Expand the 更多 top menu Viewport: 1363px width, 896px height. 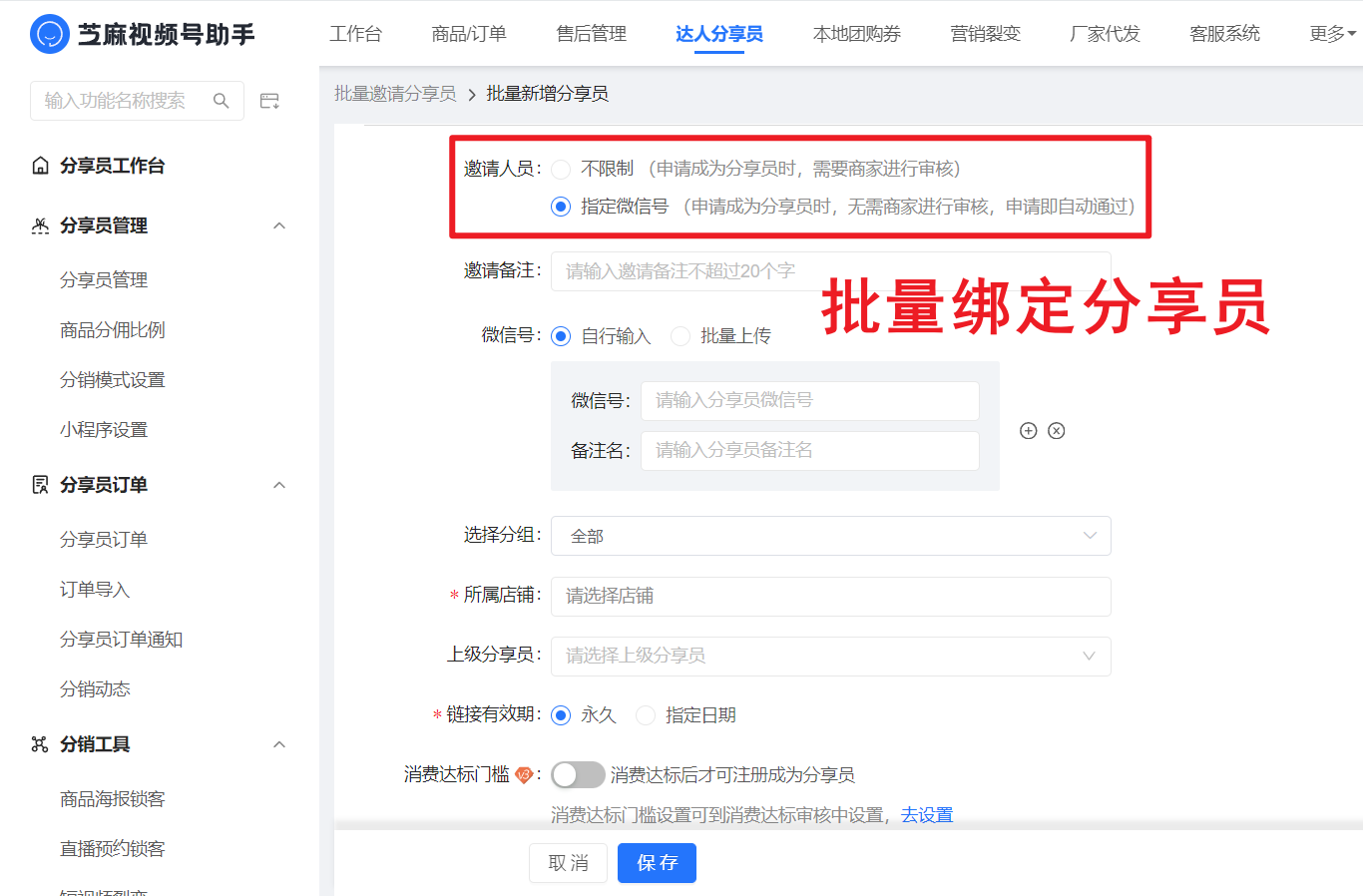point(1332,34)
